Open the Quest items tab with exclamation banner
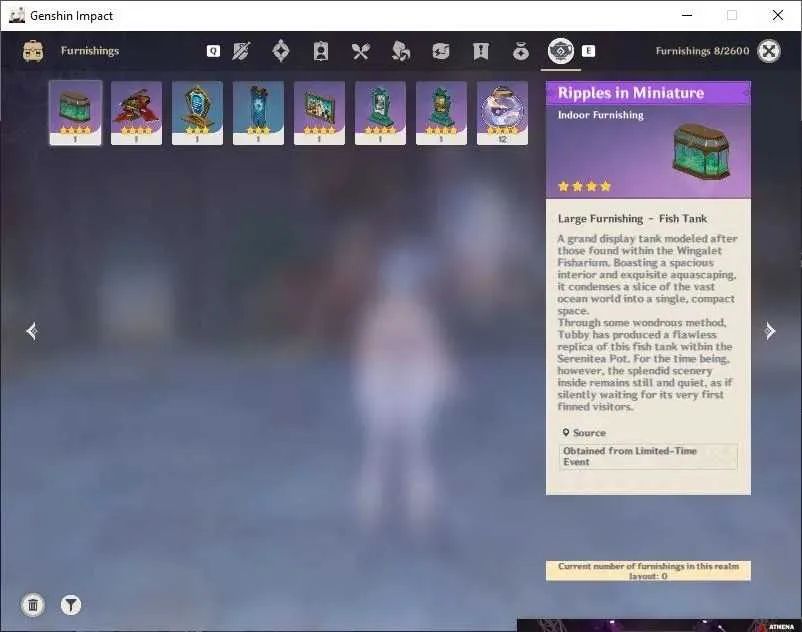The width and height of the screenshot is (802, 632). pos(480,51)
